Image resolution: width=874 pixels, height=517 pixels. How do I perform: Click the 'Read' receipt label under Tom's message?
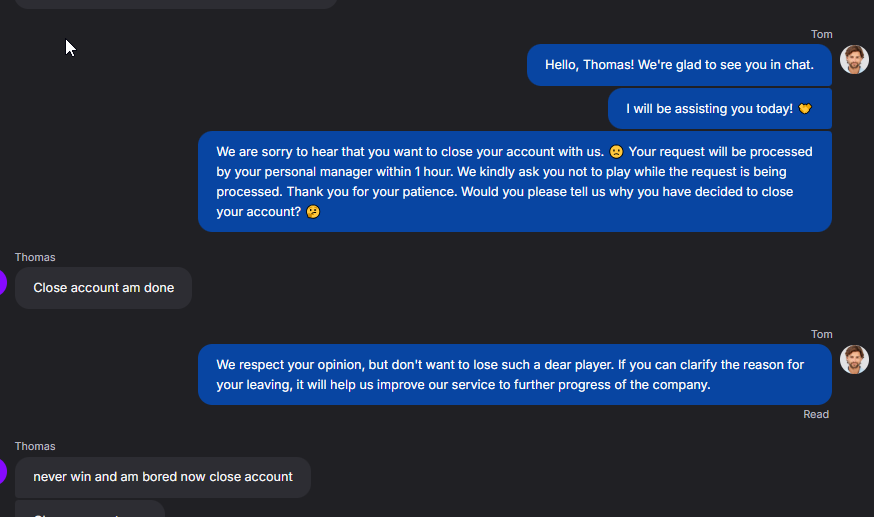(816, 414)
